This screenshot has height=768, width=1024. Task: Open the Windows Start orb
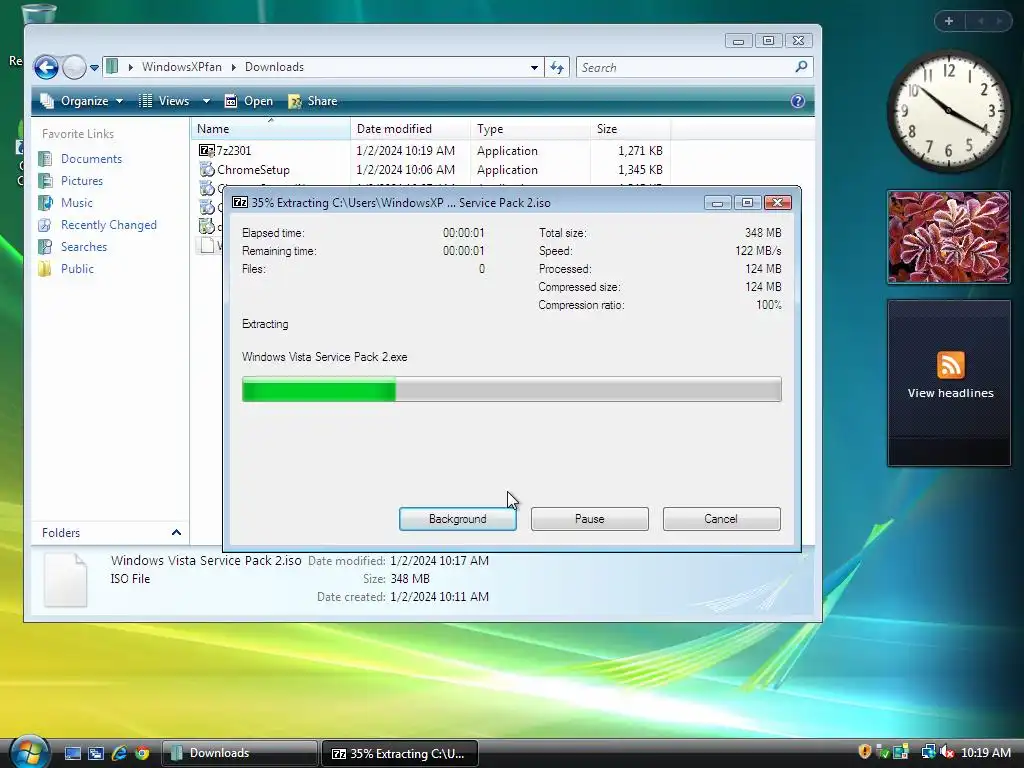point(30,752)
